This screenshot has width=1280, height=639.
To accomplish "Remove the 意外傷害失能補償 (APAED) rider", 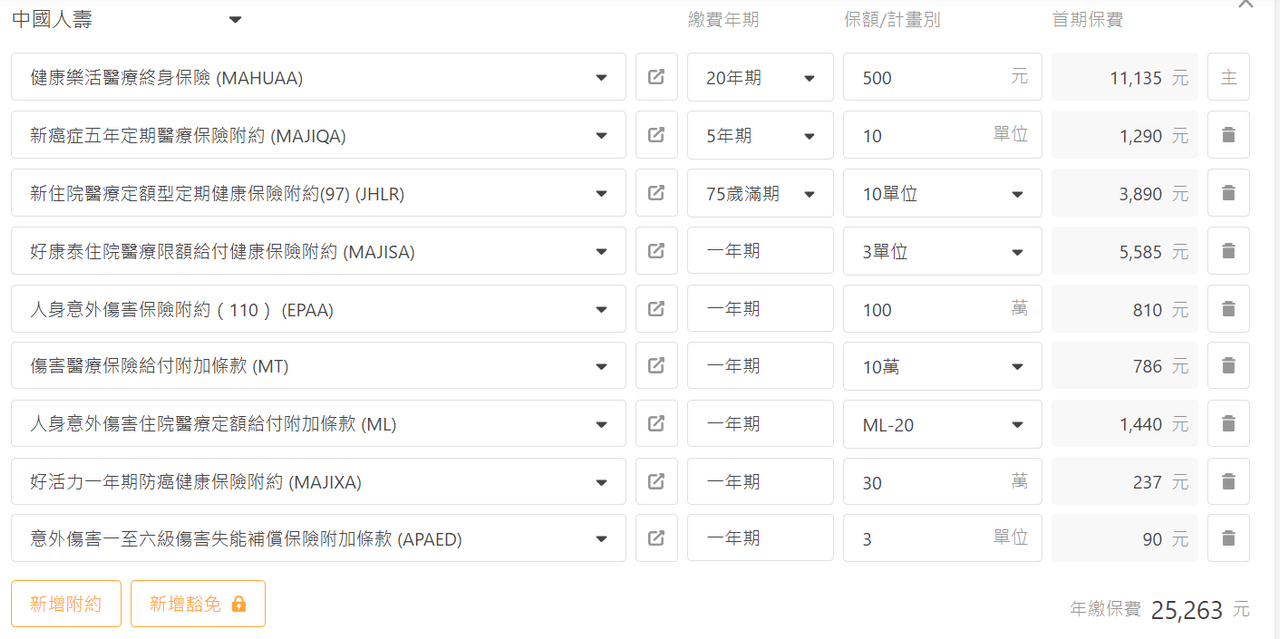I will (1228, 539).
